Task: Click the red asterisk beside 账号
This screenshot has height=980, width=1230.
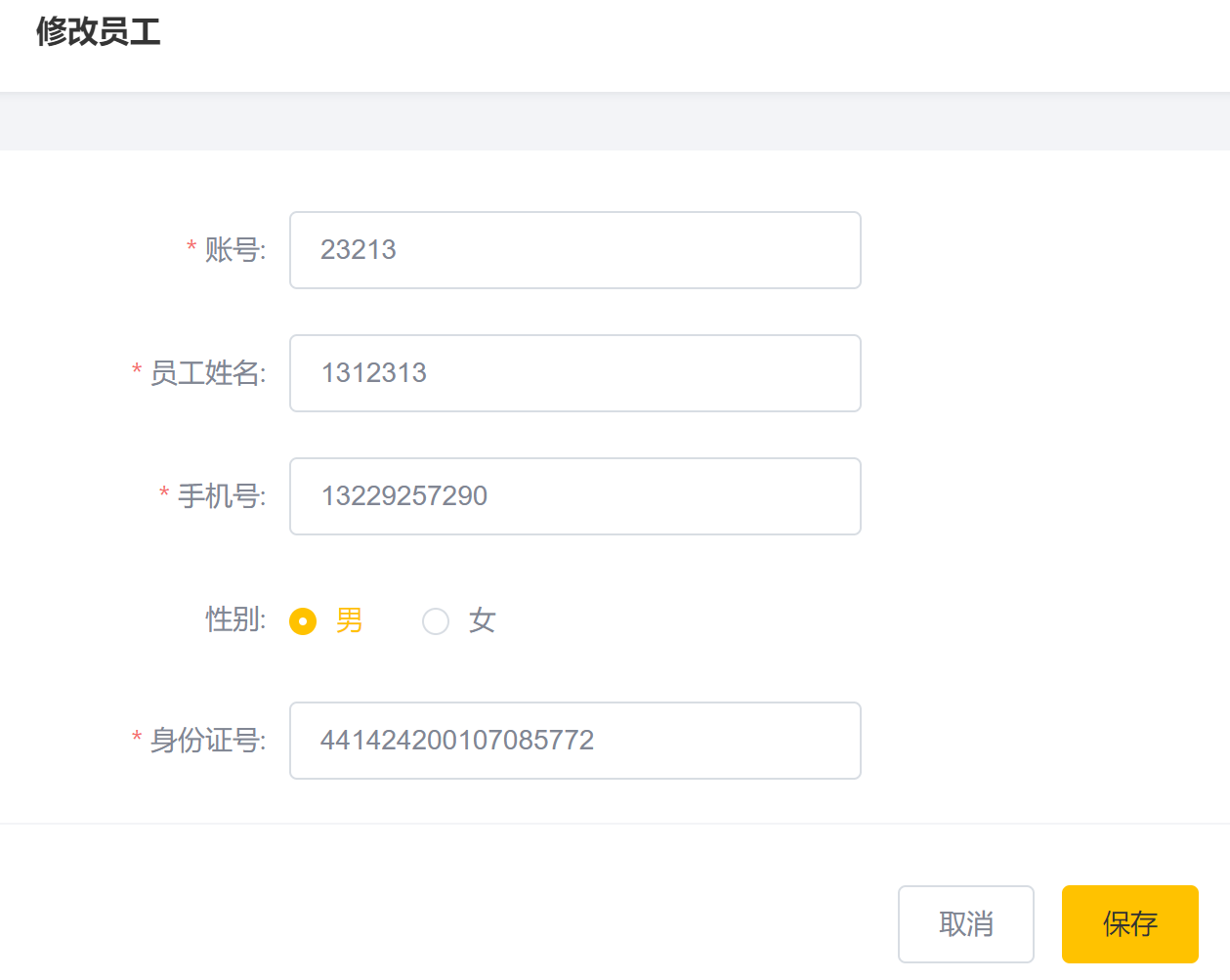Action: coord(191,247)
